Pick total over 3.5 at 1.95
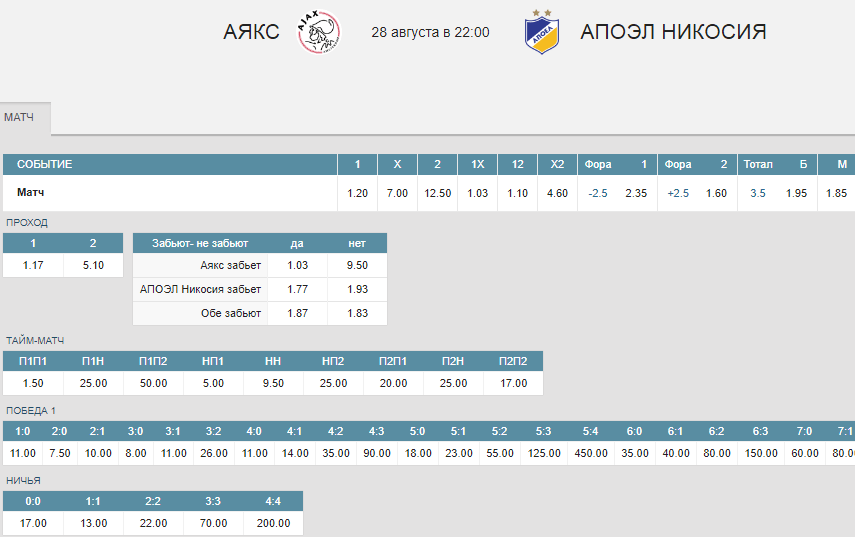 (796, 193)
